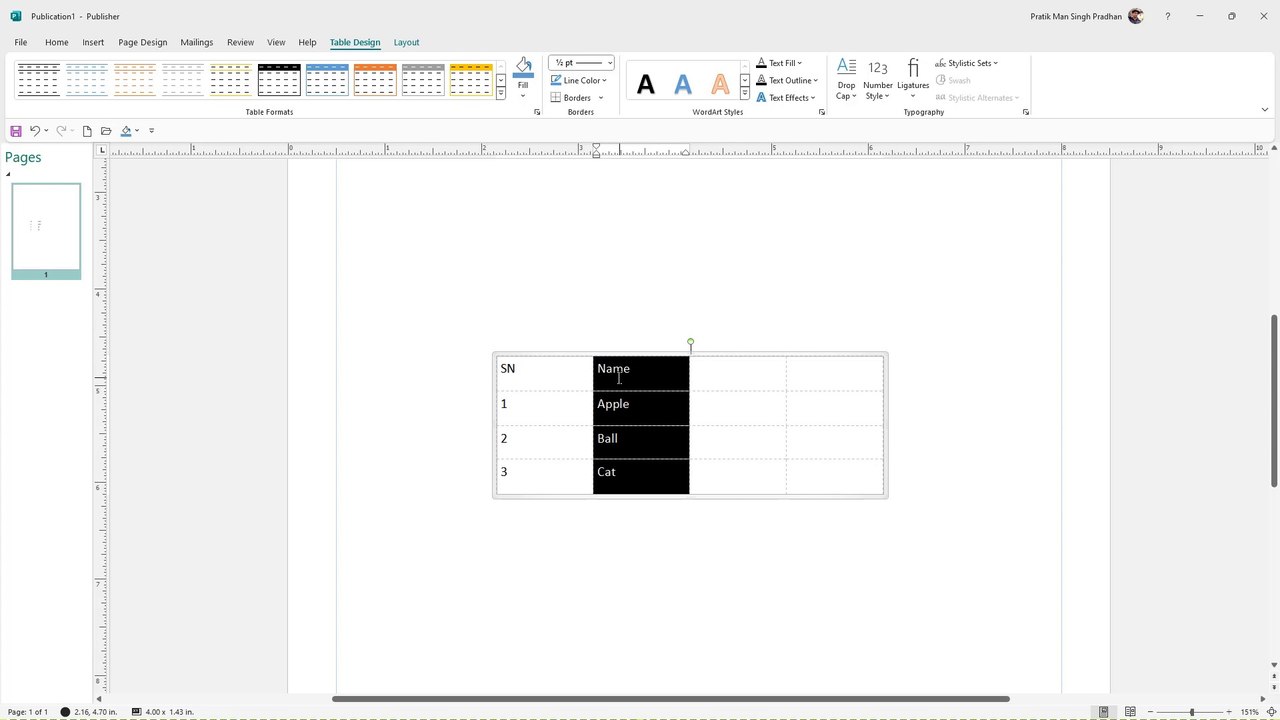Click the Undo arrow icon
Image resolution: width=1280 pixels, height=720 pixels.
point(35,131)
